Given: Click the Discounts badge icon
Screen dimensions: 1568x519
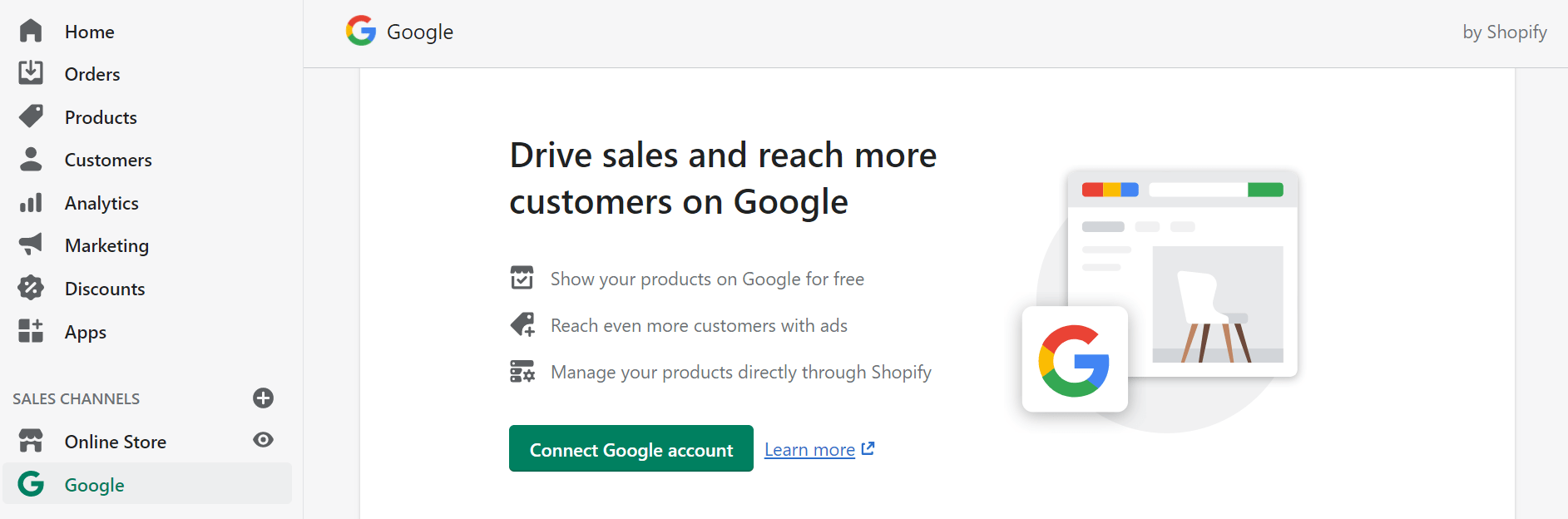Looking at the screenshot, I should click(x=31, y=288).
